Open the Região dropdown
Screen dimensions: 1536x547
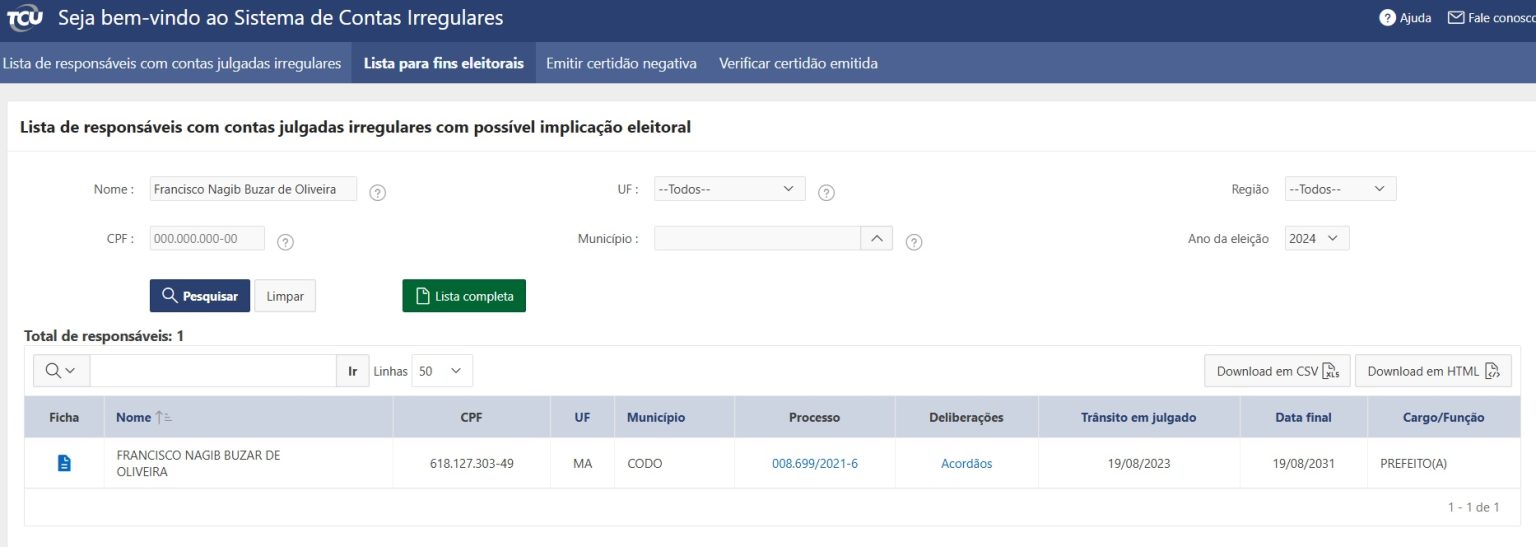pos(1340,188)
